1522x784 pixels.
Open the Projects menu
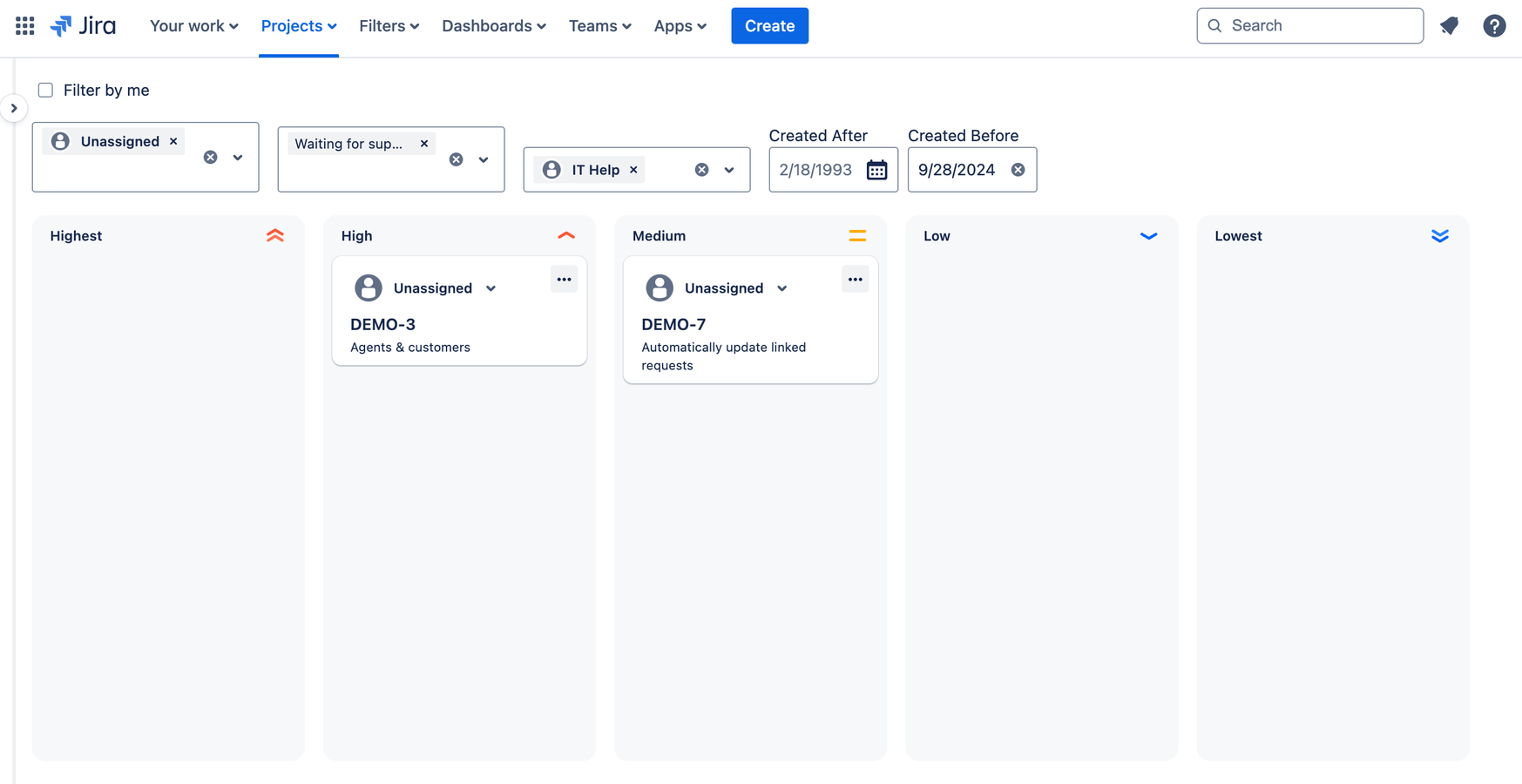point(299,26)
